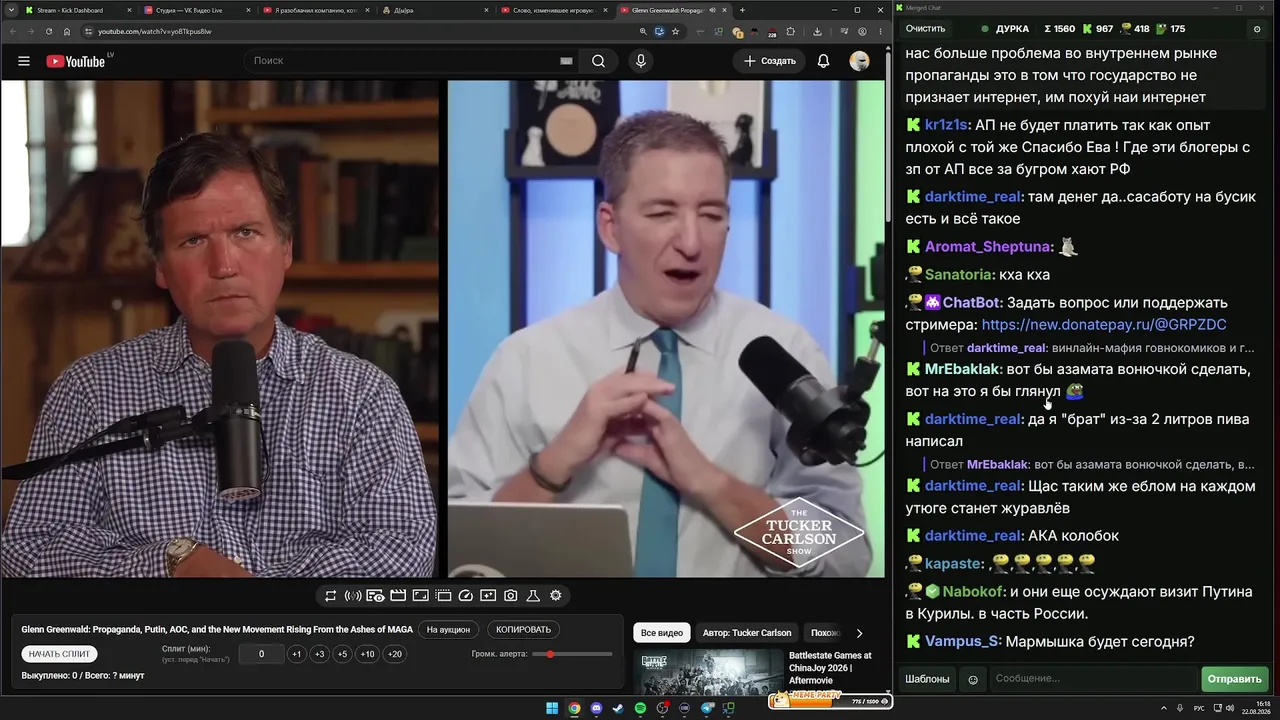Open the browser extensions puzzle icon

click(x=791, y=31)
